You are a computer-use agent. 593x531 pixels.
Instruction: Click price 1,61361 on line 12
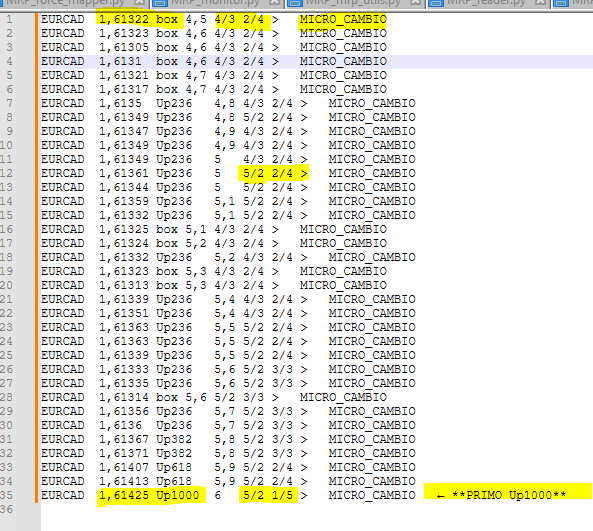(x=124, y=173)
